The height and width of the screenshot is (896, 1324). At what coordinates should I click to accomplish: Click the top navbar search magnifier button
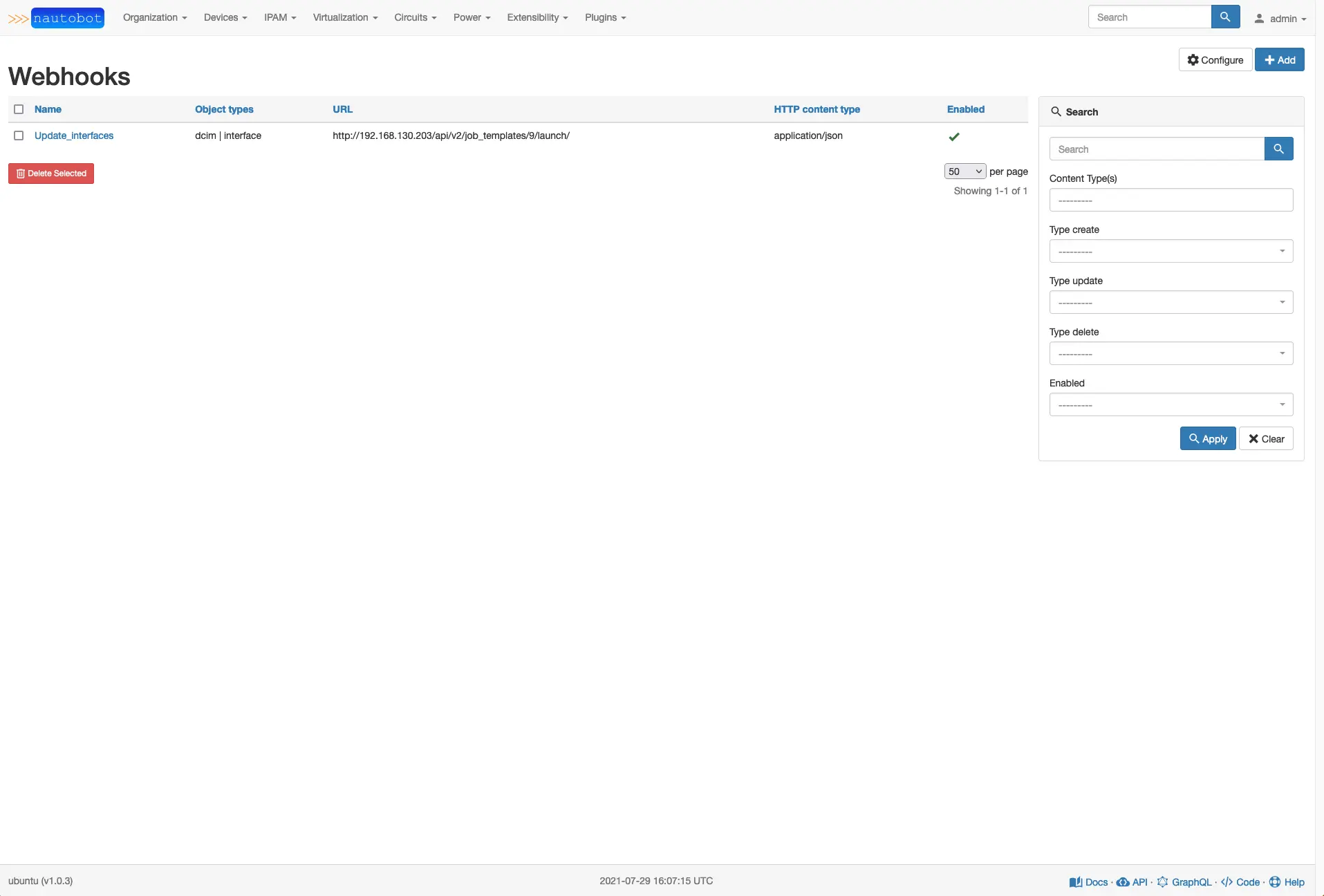tap(1225, 17)
